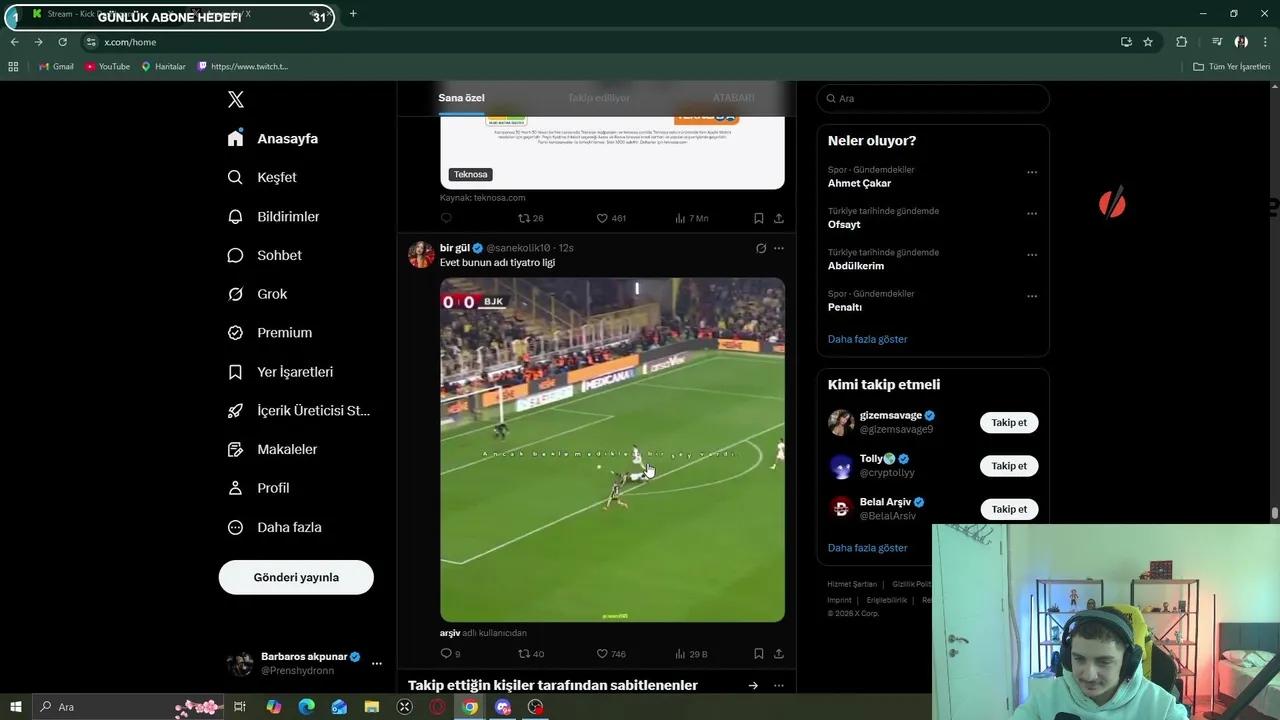Bookmark the Teknosa post
The image size is (1280, 720).
[758, 218]
